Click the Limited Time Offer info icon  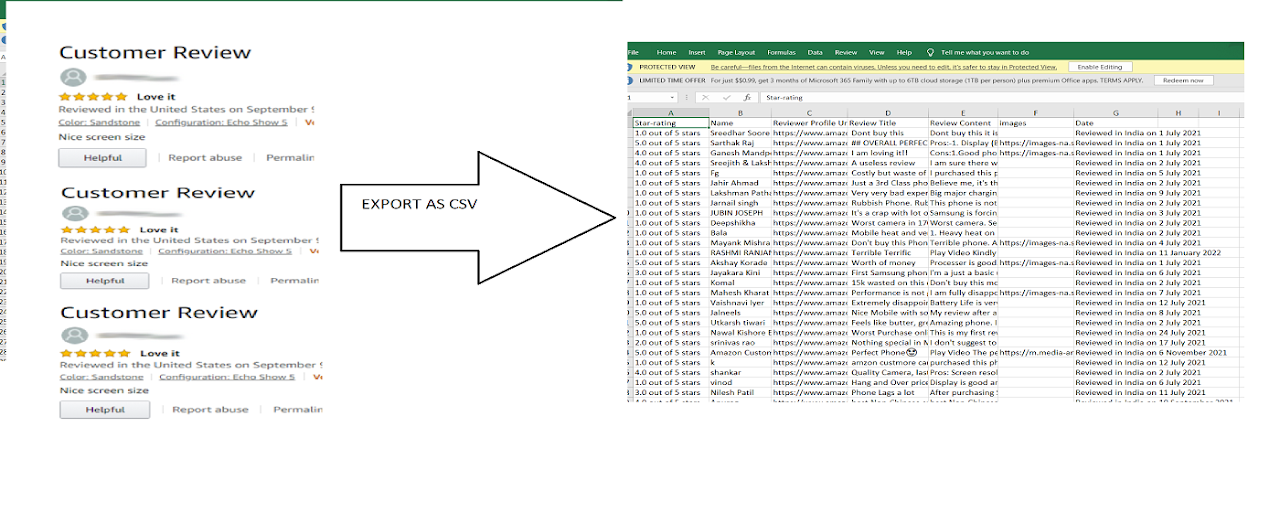click(632, 80)
